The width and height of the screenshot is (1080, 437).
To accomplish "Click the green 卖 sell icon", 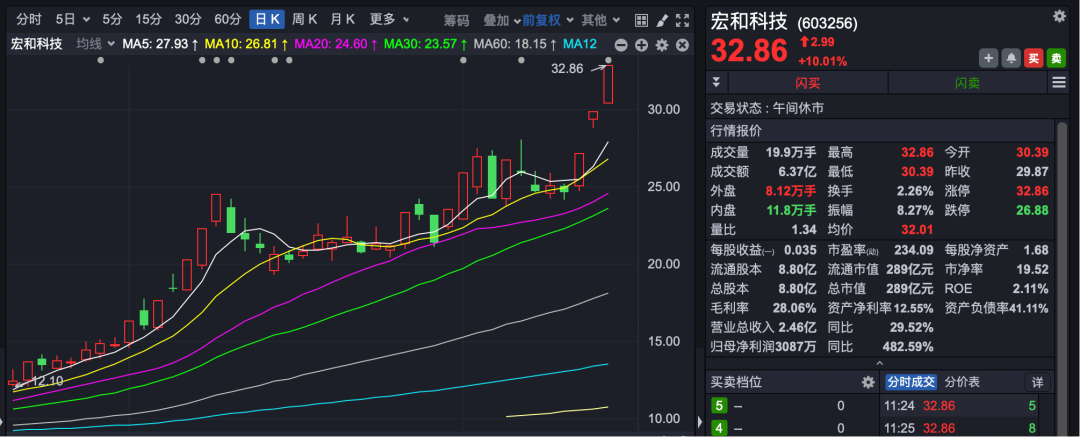I will click(x=1056, y=59).
